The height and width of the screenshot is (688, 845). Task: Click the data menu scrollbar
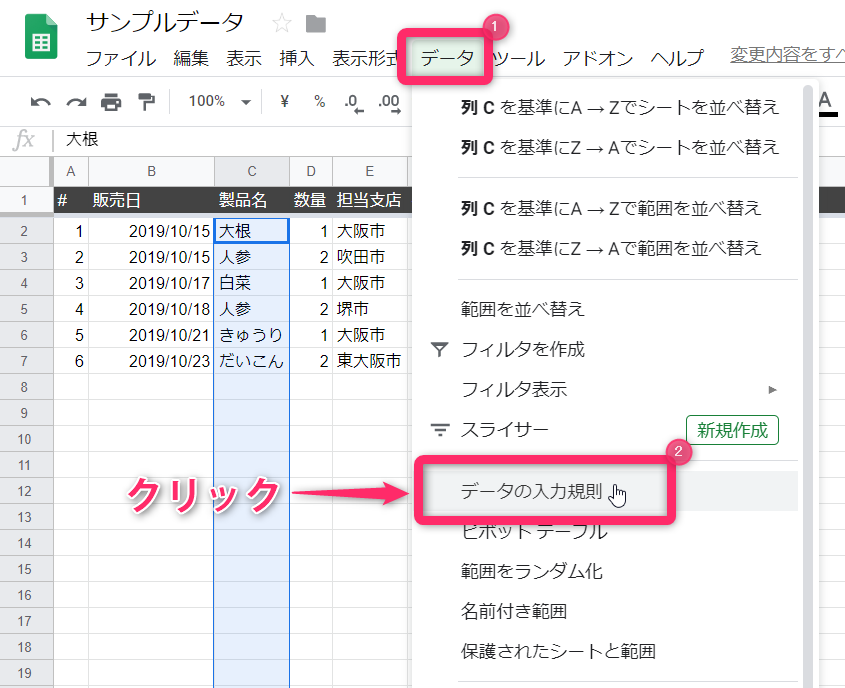(807, 385)
